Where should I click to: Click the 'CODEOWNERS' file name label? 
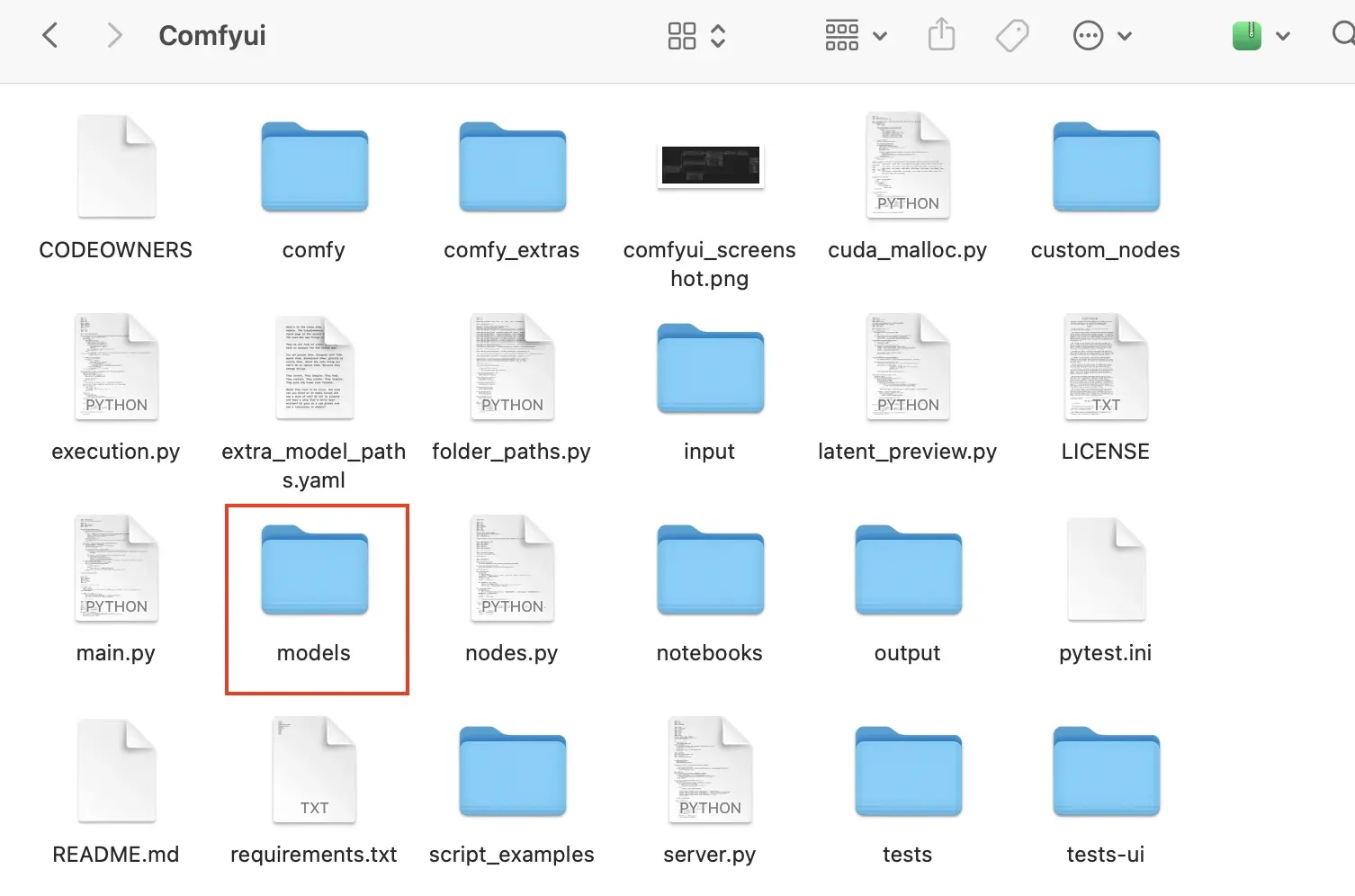(x=116, y=250)
